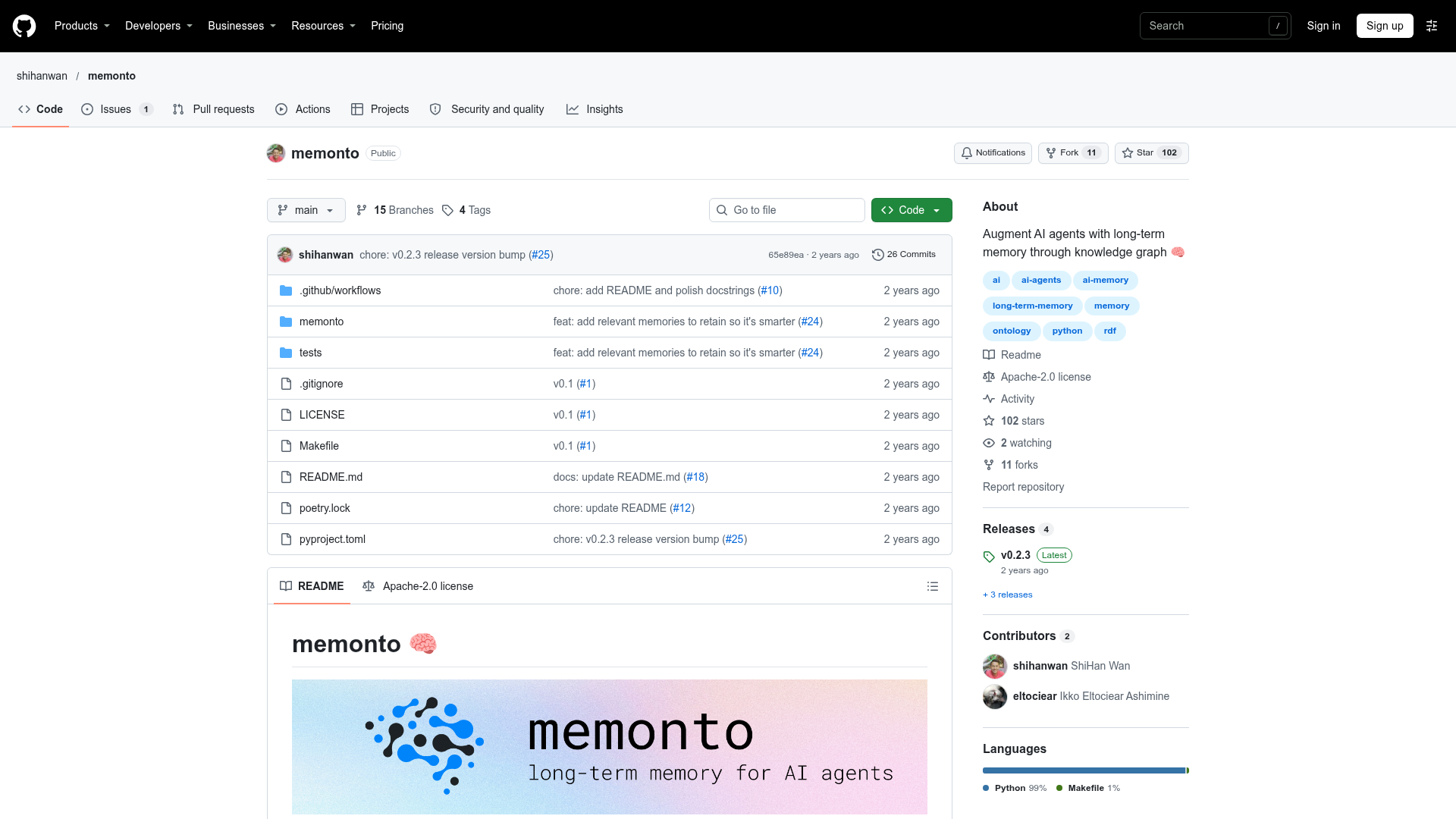Expand the Businesses menu
Screen dimensions: 1456x819
(242, 26)
